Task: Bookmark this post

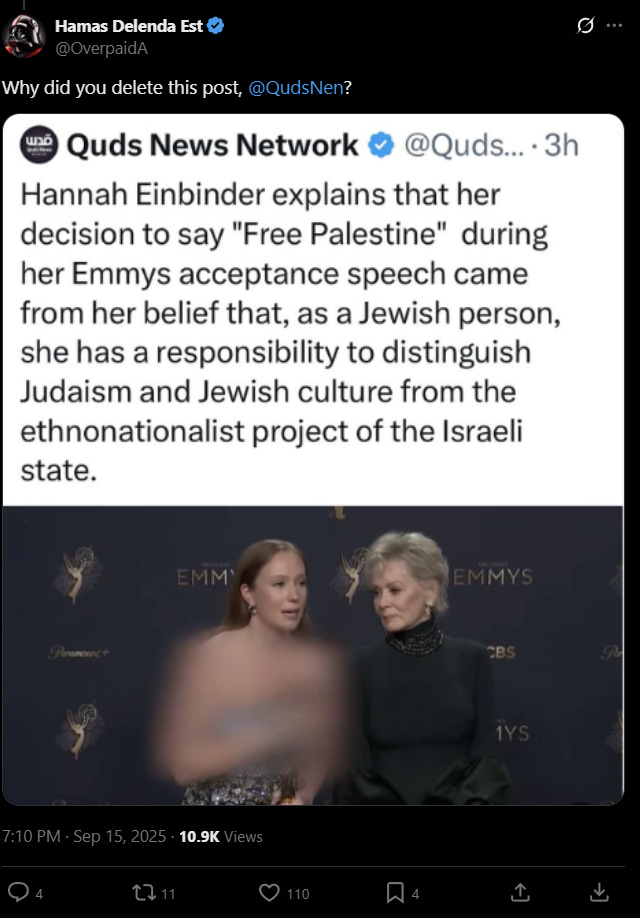Action: tap(395, 892)
